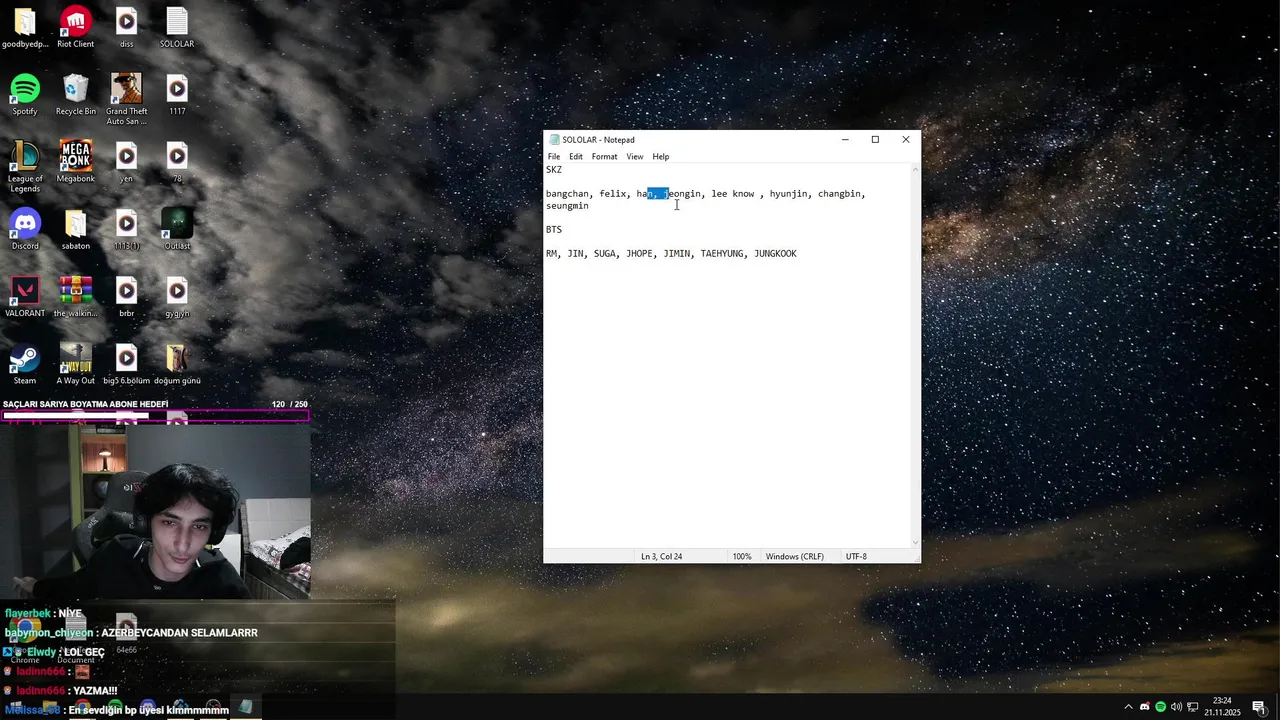Place cursor in the word 'bangchan'
The width and height of the screenshot is (1280, 720).
pos(567,194)
